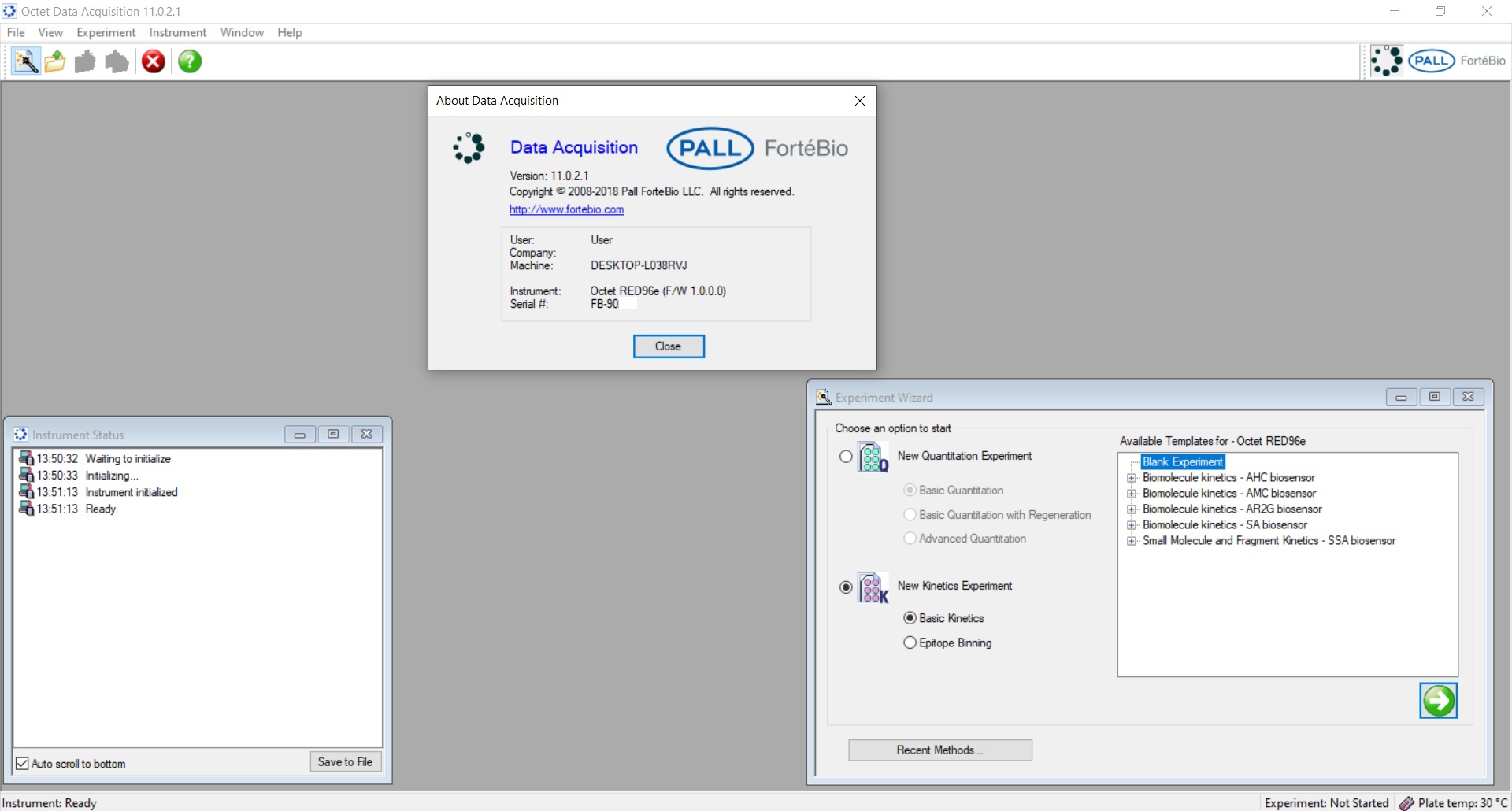The height and width of the screenshot is (811, 1512).
Task: Click 'Experiment: Not Started' in status bar
Action: (x=1326, y=803)
